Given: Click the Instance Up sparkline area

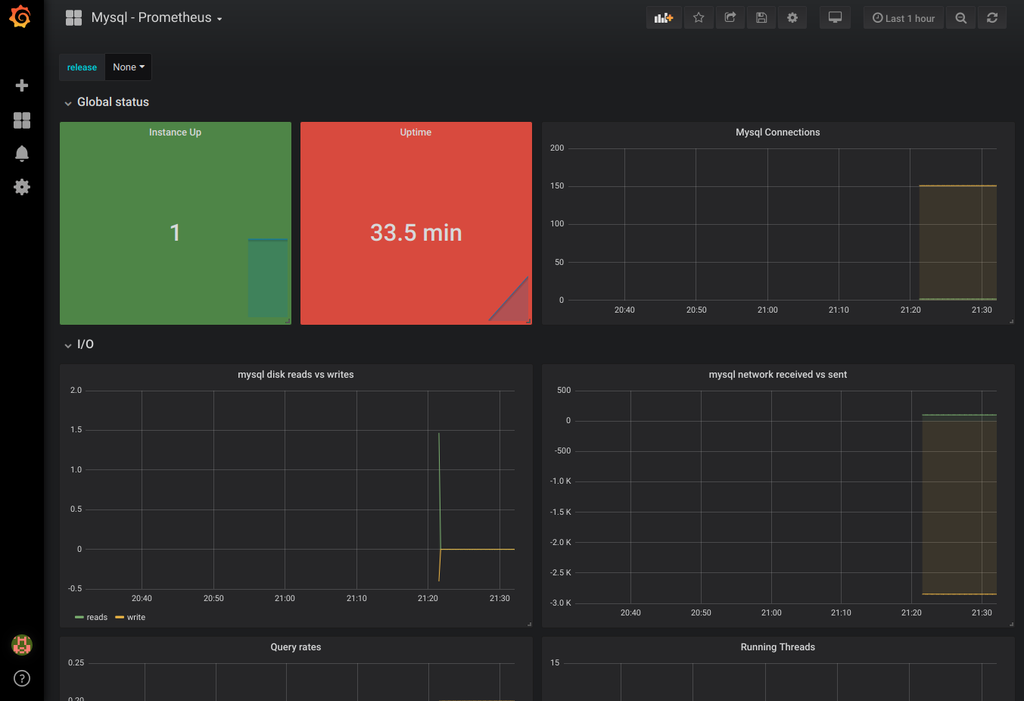Looking at the screenshot, I should [268, 278].
